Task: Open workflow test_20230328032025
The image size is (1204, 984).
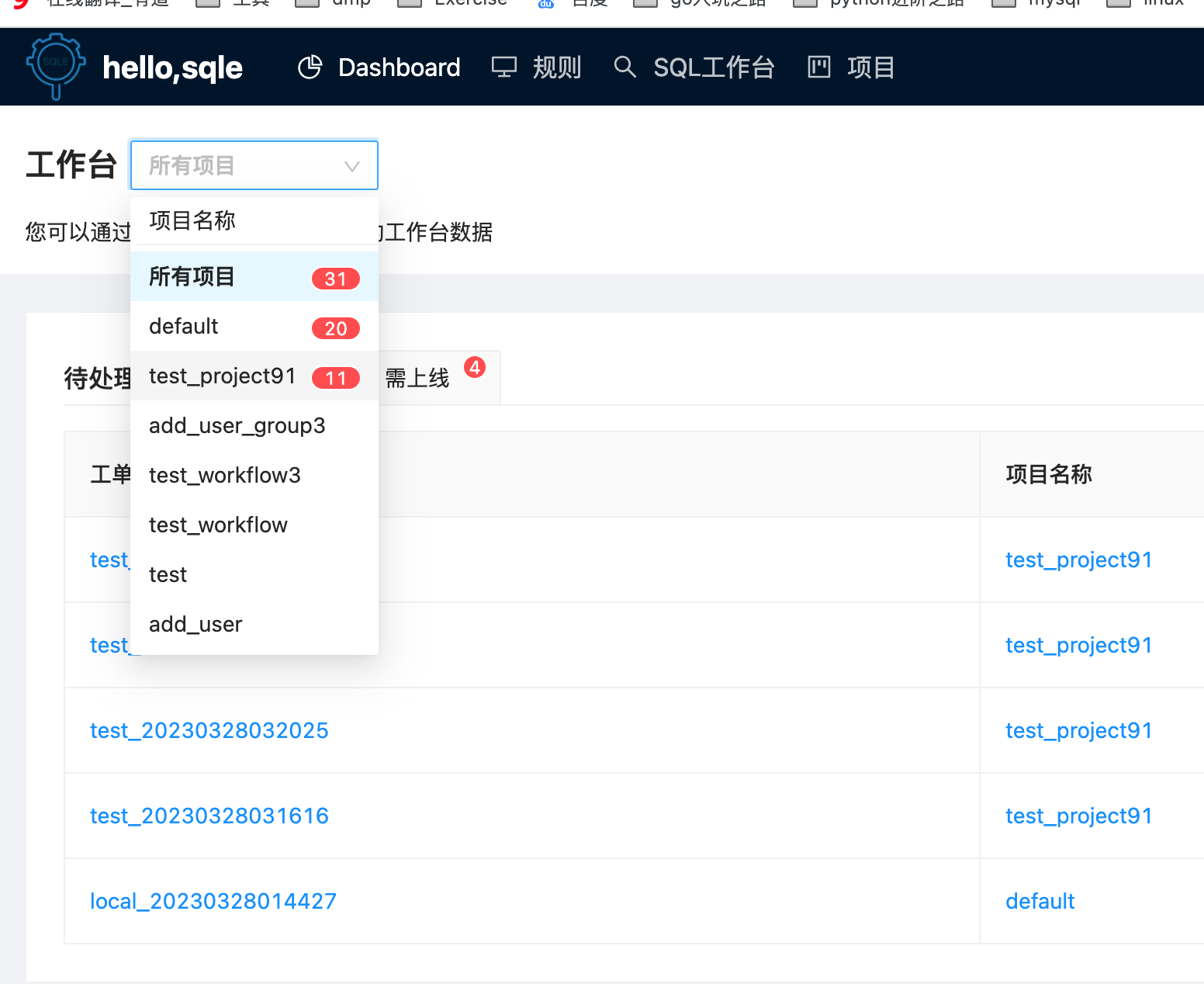Action: [209, 730]
